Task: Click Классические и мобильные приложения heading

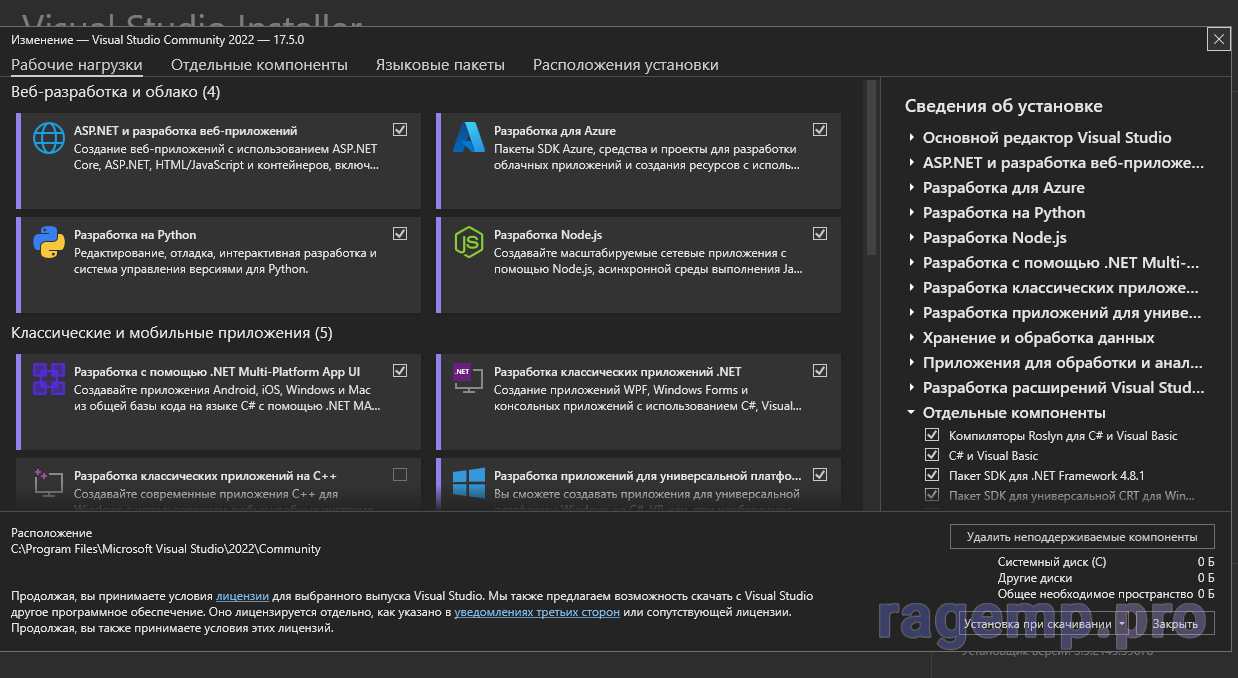Action: point(171,332)
